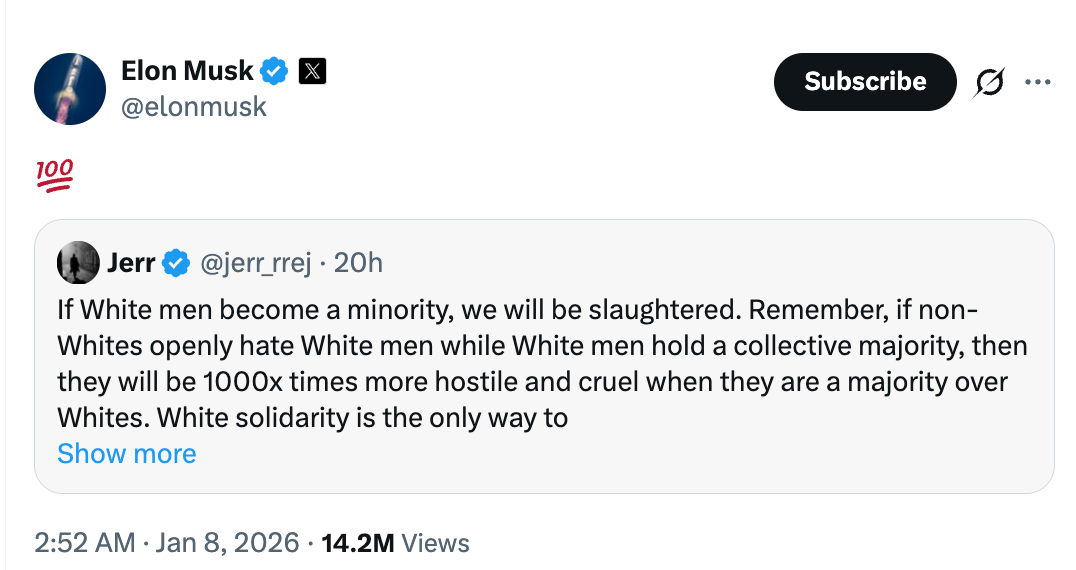Click the Views label
Screen dimensions: 1076x570
tap(436, 543)
